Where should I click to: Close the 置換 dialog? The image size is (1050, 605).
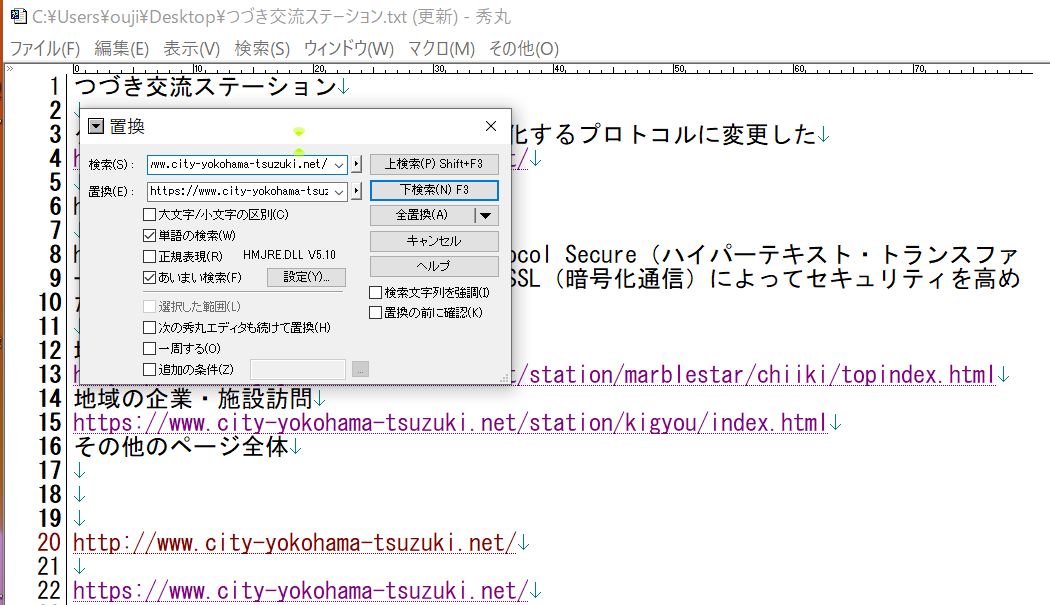click(x=491, y=126)
